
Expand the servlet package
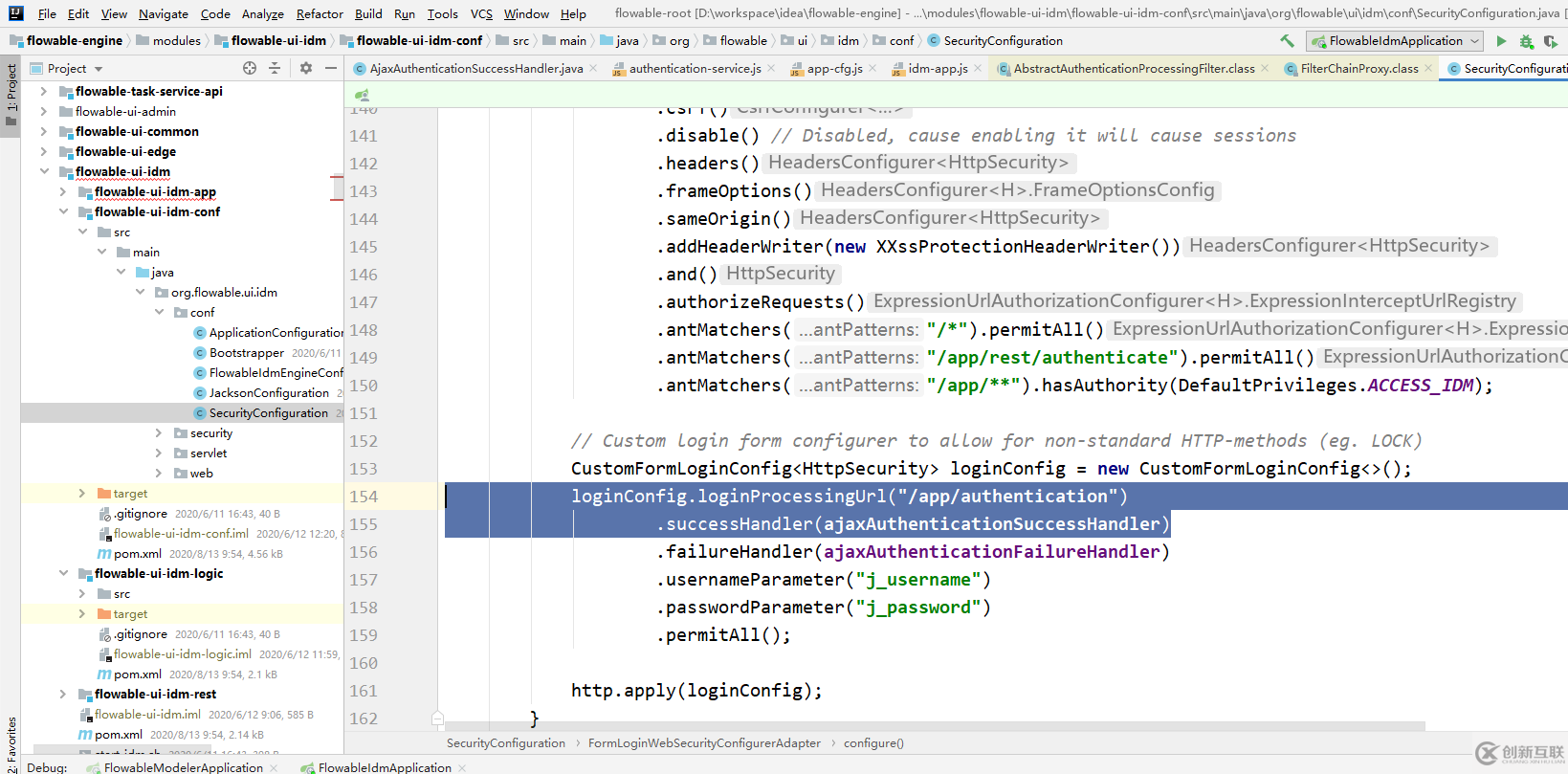159,453
